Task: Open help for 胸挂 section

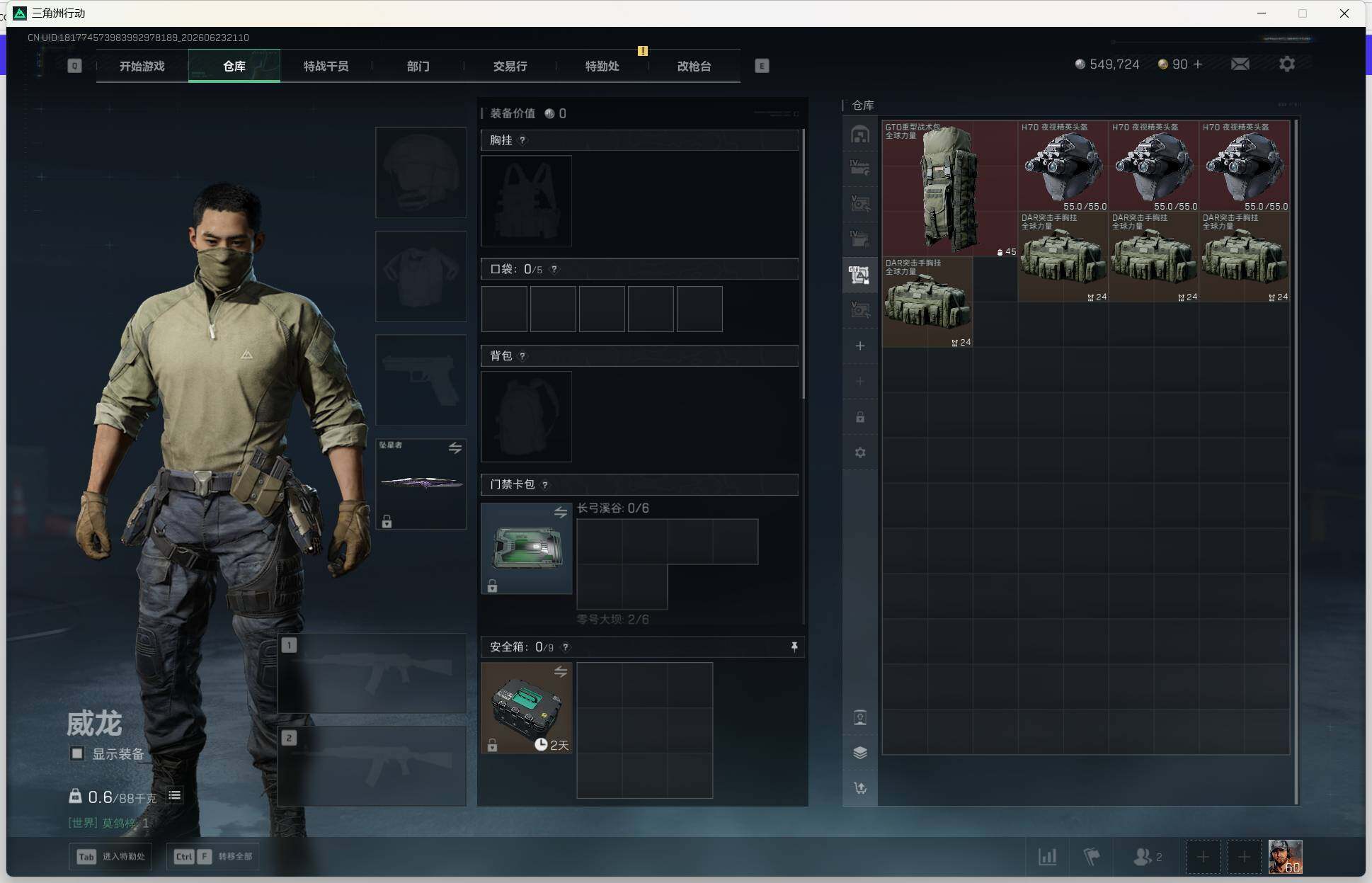Action: coord(522,140)
